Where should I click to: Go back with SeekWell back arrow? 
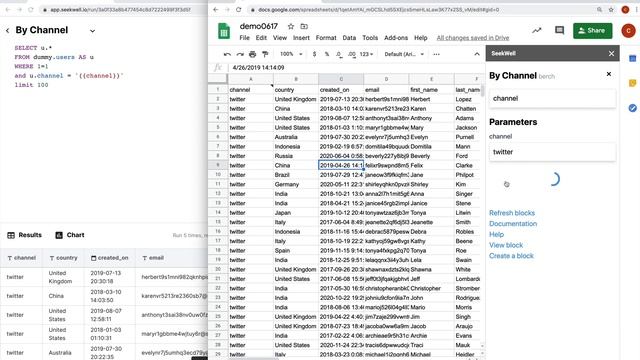(7, 31)
